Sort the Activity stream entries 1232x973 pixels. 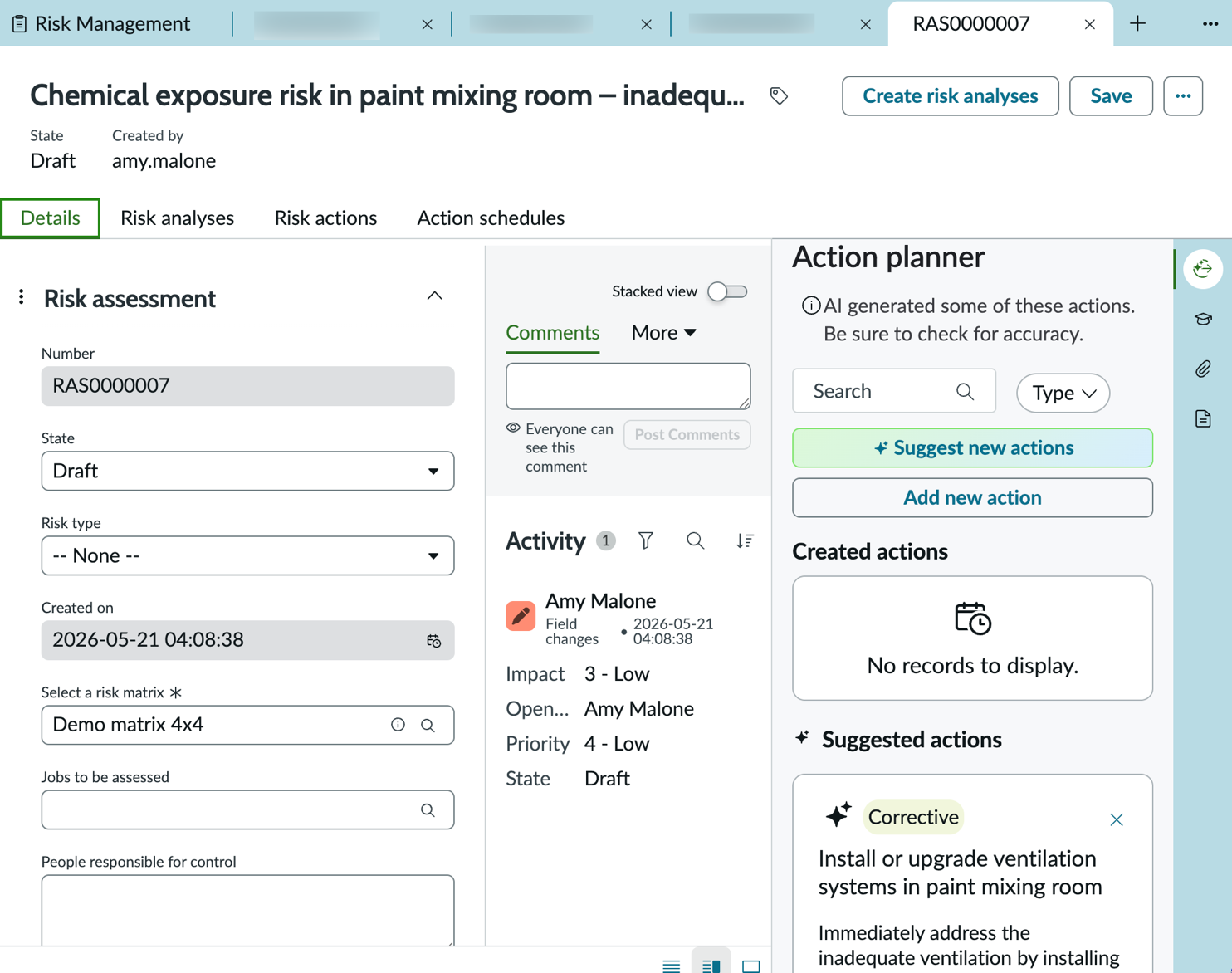(745, 541)
